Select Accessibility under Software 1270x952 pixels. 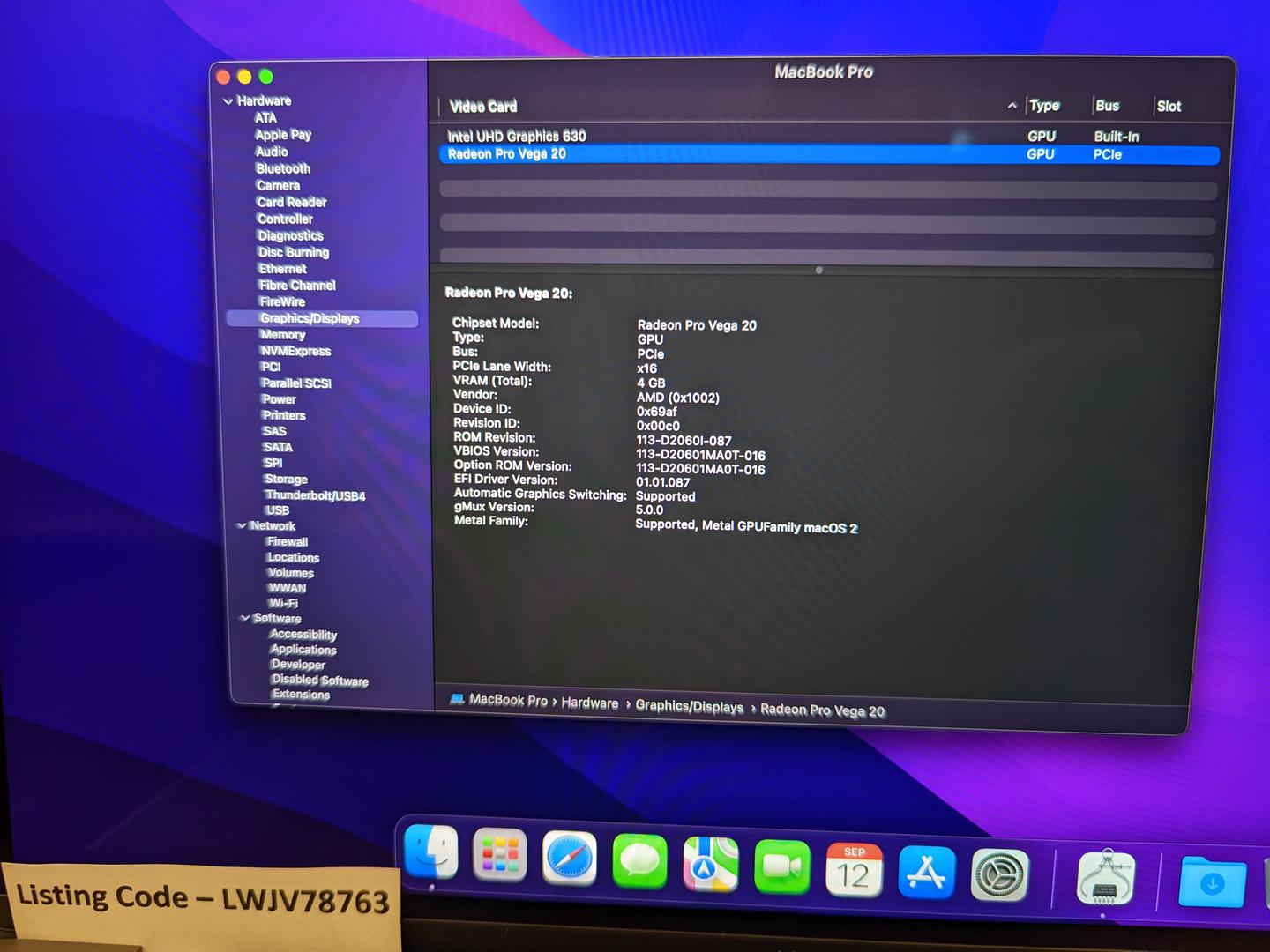point(303,635)
